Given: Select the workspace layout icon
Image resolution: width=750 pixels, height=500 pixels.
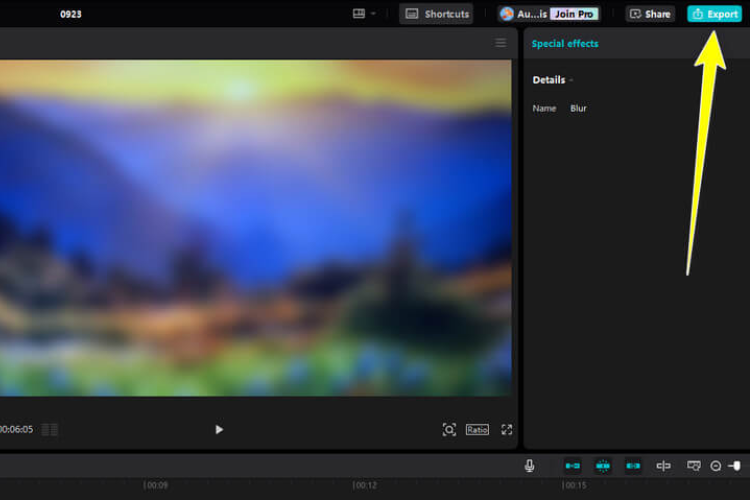Looking at the screenshot, I should point(359,13).
